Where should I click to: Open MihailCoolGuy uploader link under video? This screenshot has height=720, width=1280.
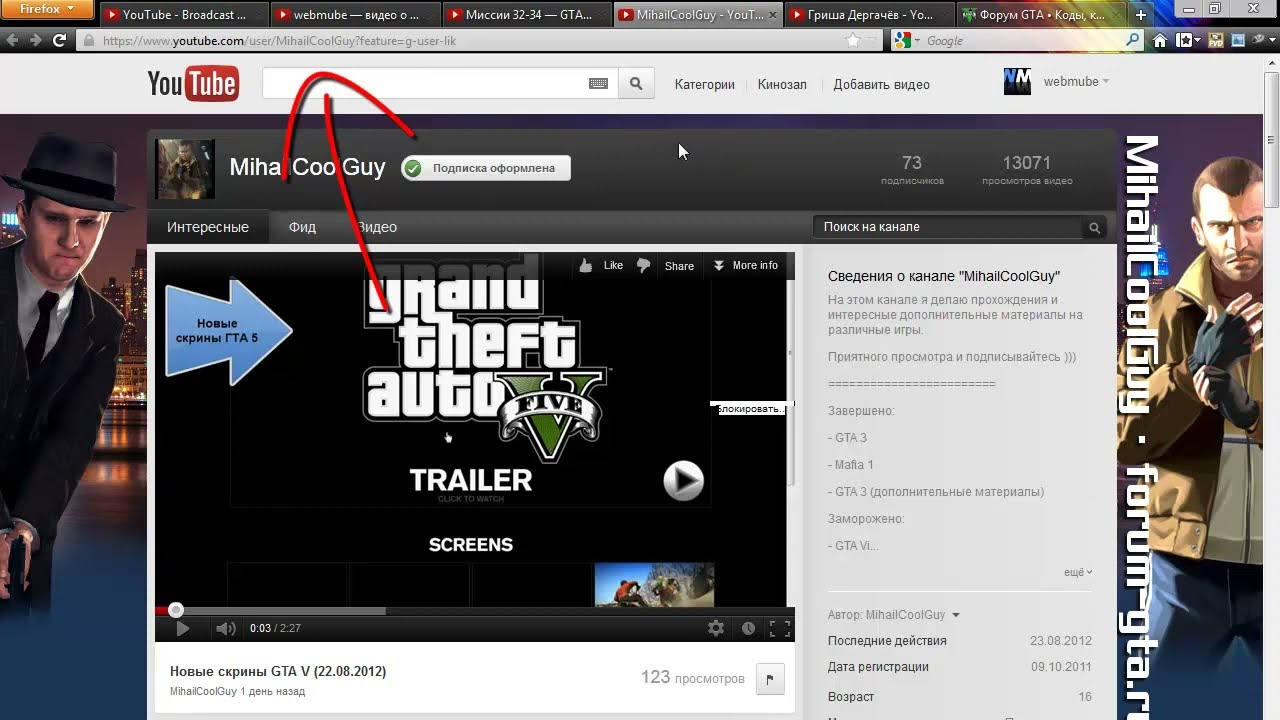(x=203, y=691)
